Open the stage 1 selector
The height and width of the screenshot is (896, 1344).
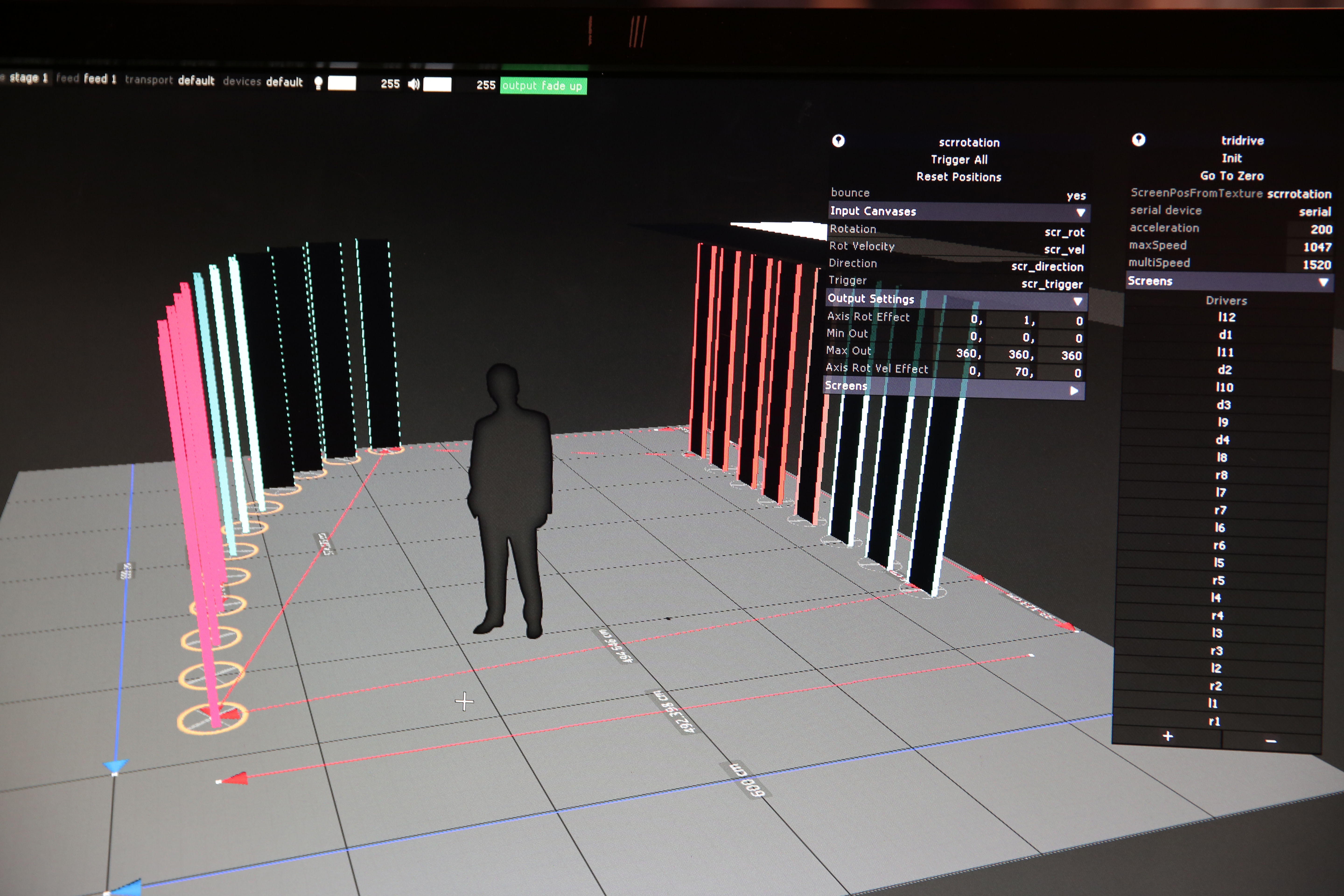28,78
